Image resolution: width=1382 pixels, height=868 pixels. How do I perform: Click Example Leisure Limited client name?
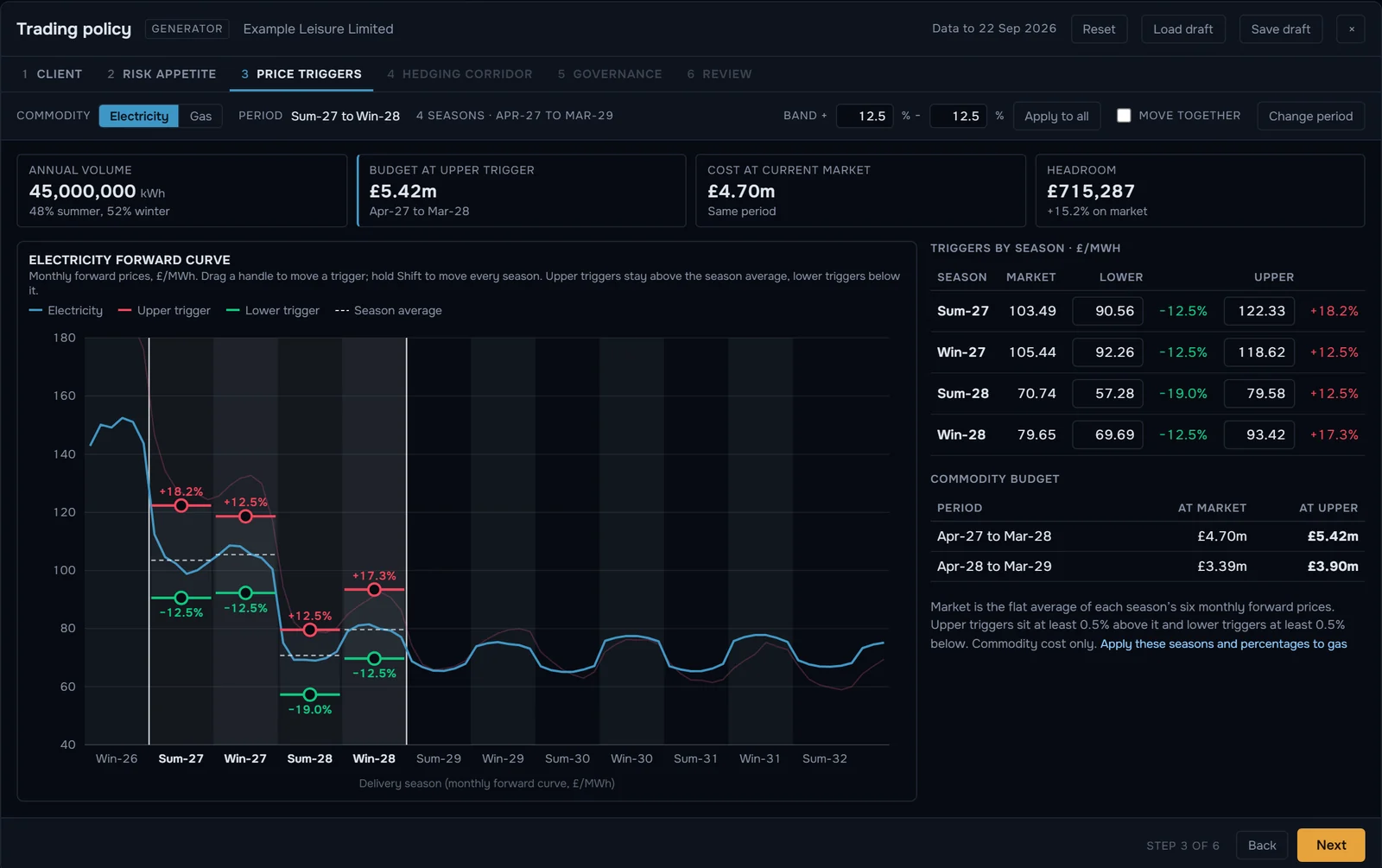point(318,29)
